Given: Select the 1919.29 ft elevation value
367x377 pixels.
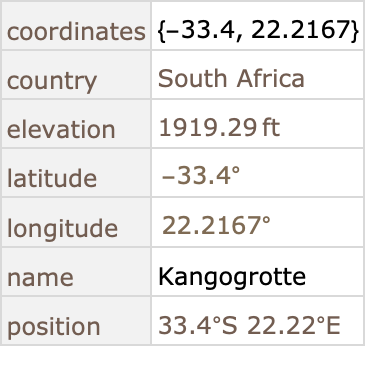Looking at the screenshot, I should point(219,128).
